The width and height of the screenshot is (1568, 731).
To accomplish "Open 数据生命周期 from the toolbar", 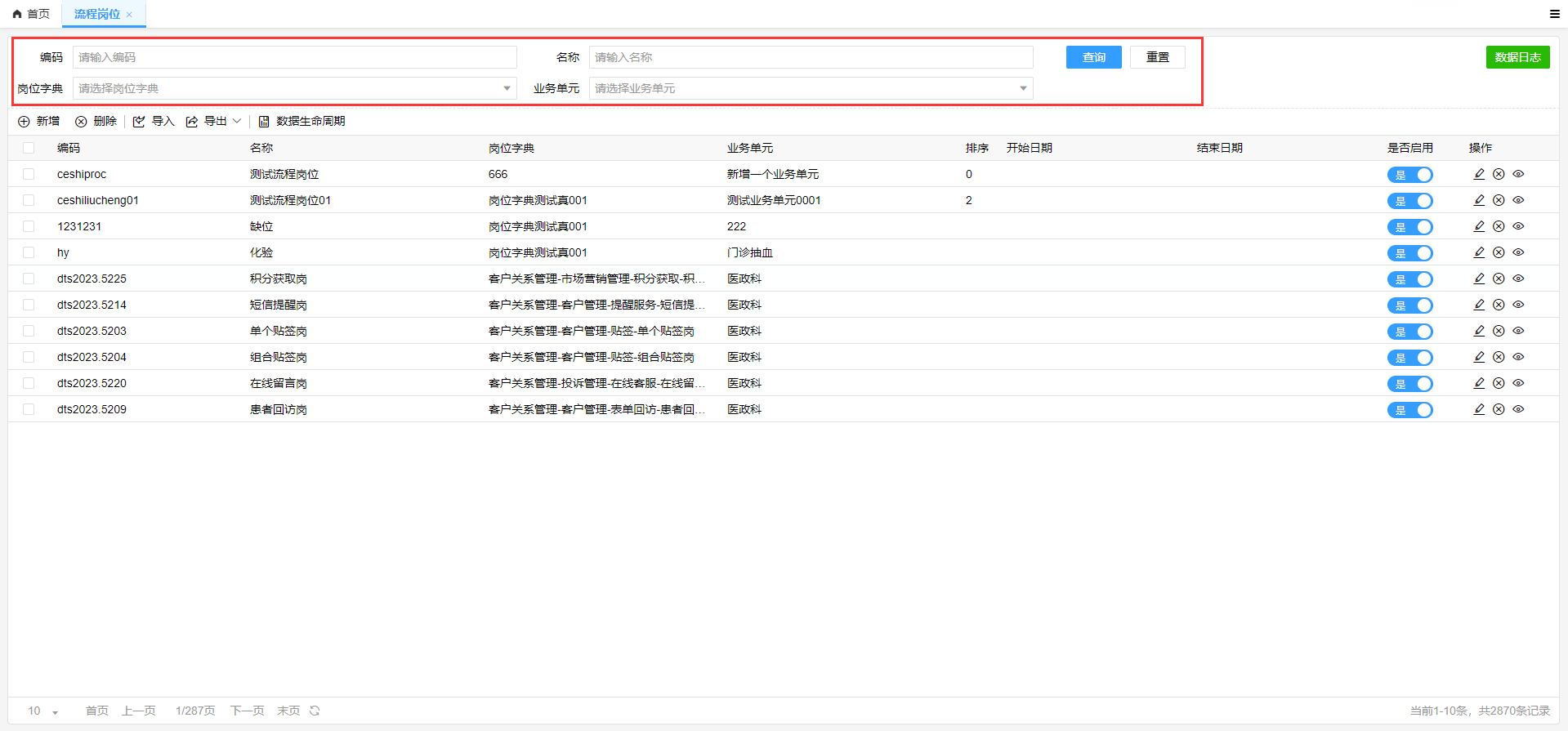I will (302, 121).
